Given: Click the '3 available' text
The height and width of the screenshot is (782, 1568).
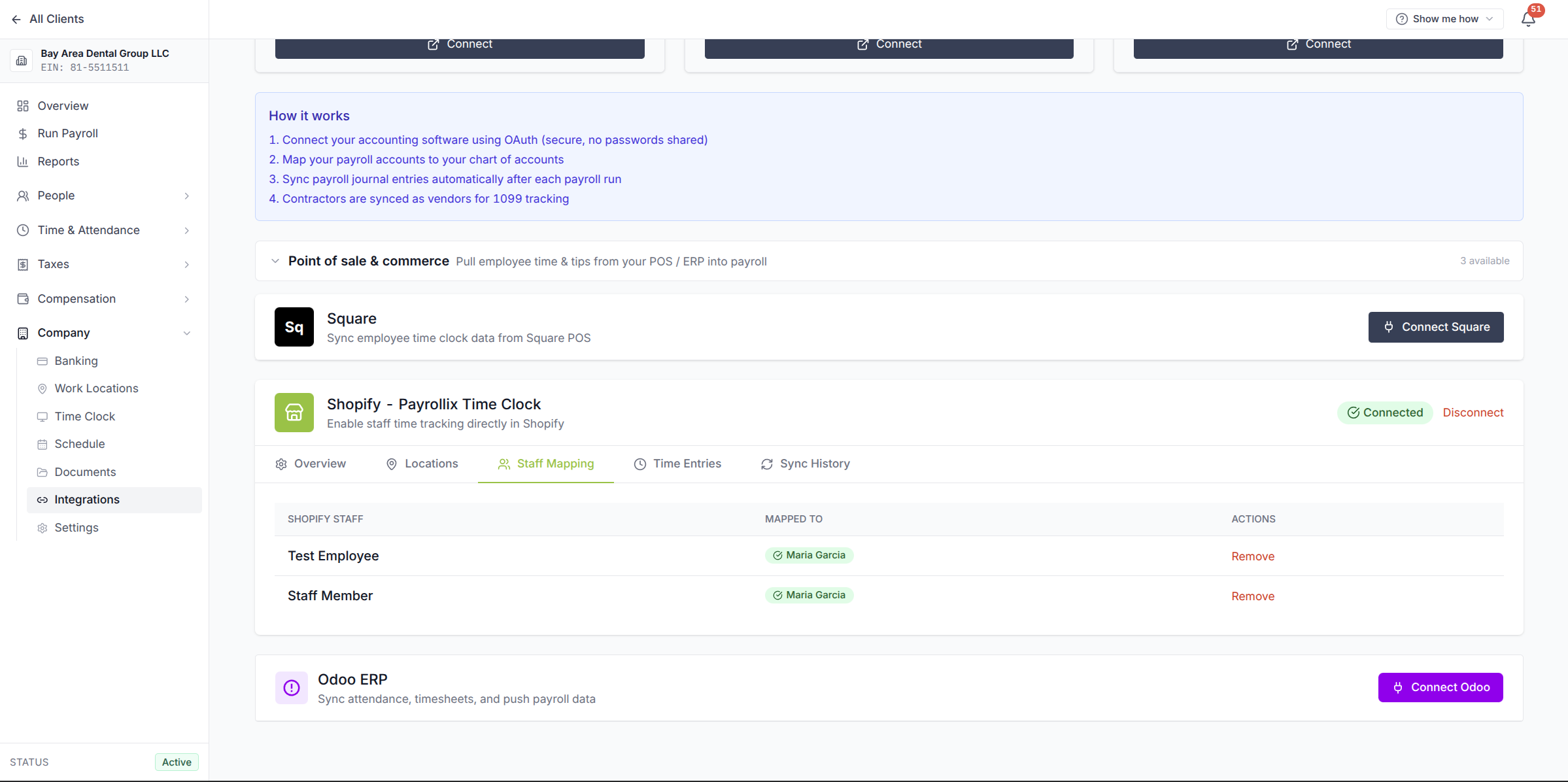Looking at the screenshot, I should point(1485,261).
